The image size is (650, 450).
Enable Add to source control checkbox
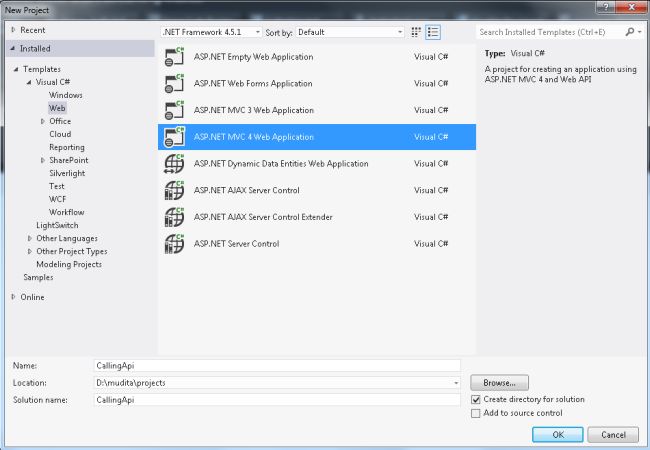476,414
